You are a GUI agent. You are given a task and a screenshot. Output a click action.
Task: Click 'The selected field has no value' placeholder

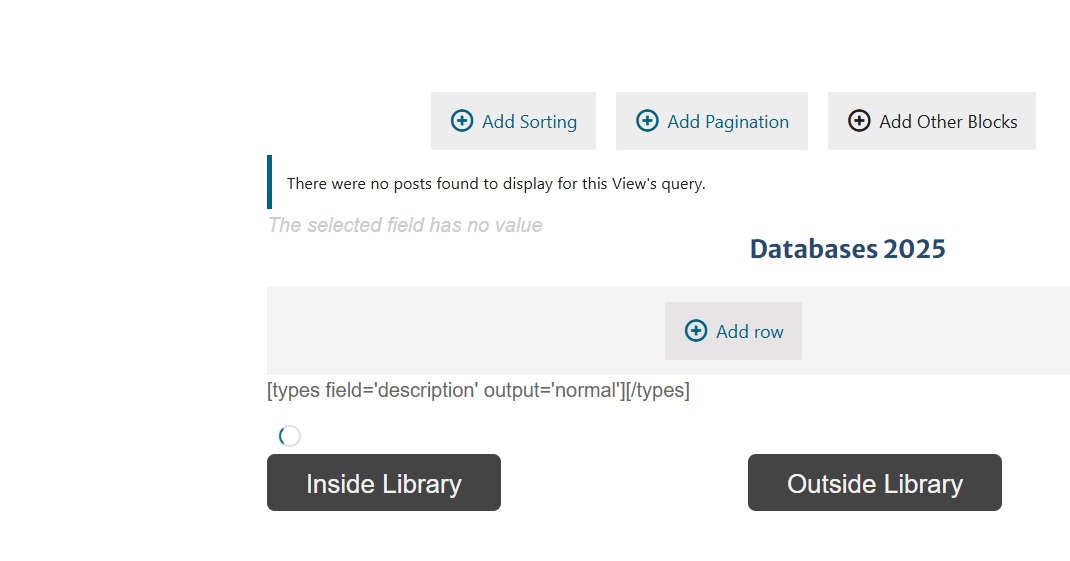point(405,225)
